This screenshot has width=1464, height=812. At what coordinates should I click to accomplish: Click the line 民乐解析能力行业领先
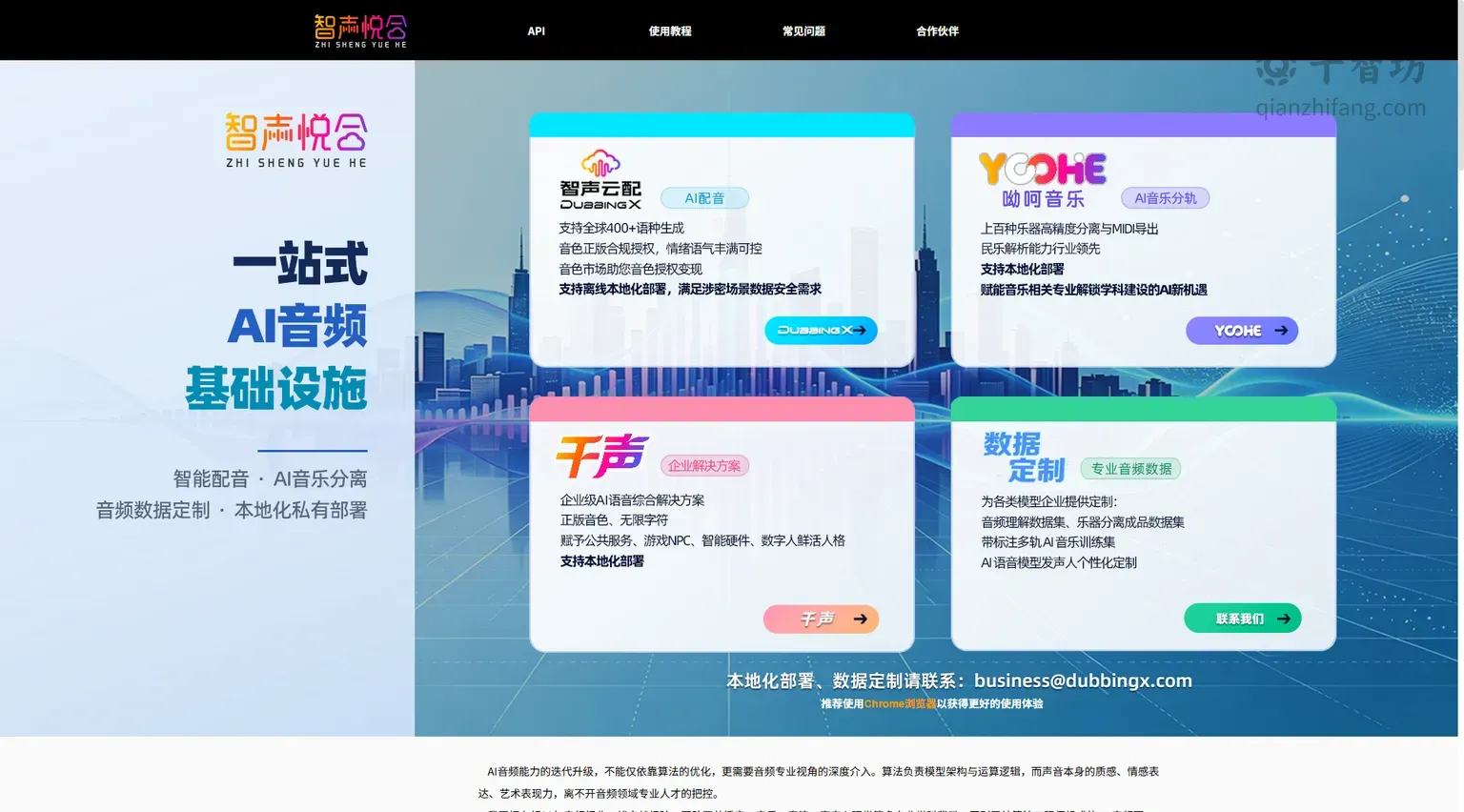pyautogui.click(x=1041, y=249)
